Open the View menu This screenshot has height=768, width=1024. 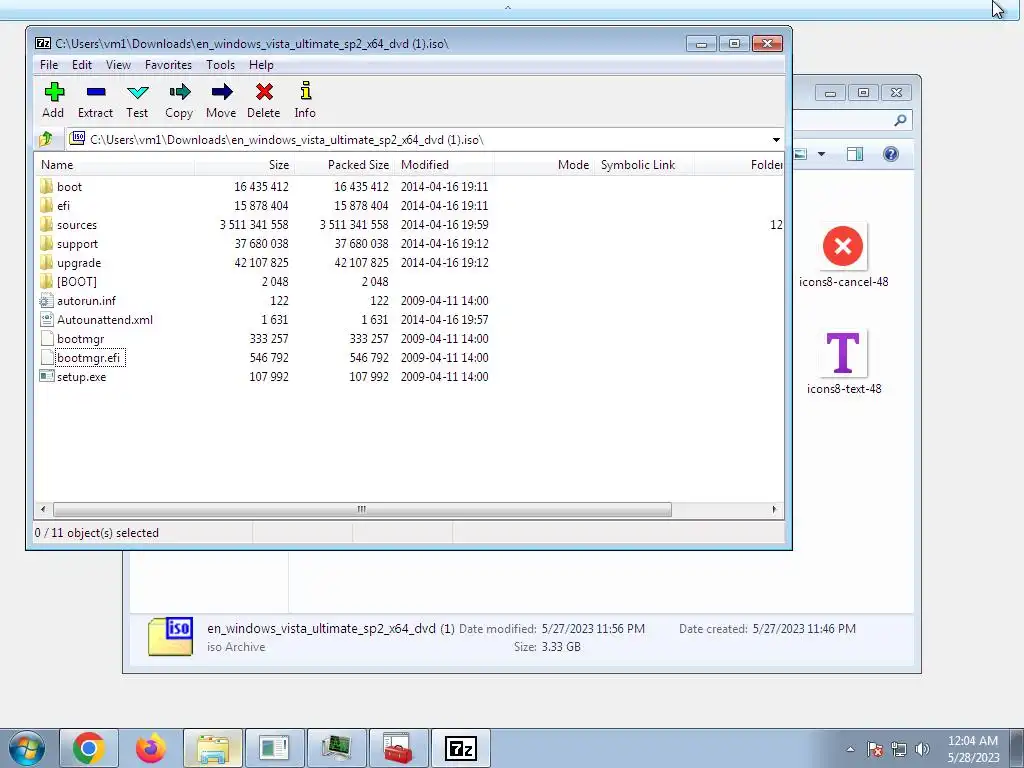tap(118, 65)
